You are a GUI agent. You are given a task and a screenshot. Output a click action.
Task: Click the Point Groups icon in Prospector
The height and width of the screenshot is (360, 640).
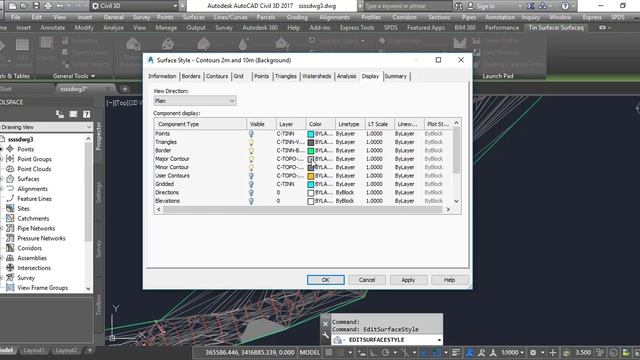coord(10,159)
